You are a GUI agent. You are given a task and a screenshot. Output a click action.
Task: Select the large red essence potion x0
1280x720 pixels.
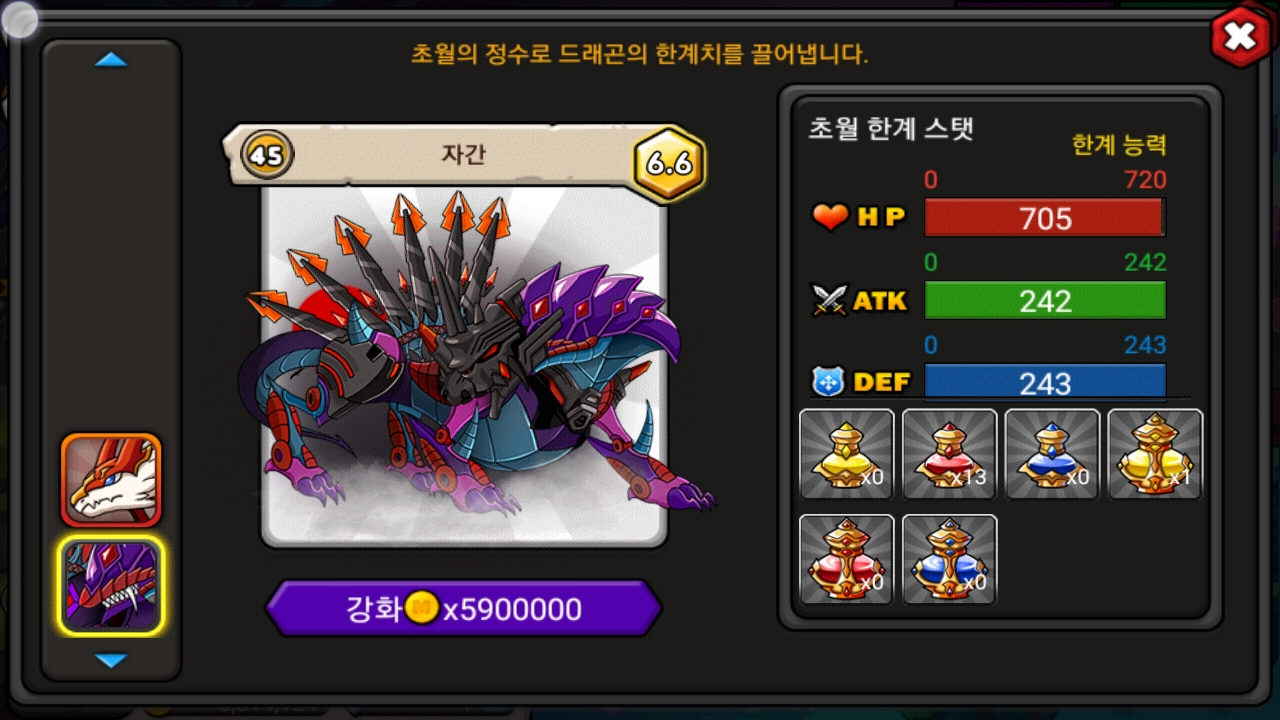(846, 560)
